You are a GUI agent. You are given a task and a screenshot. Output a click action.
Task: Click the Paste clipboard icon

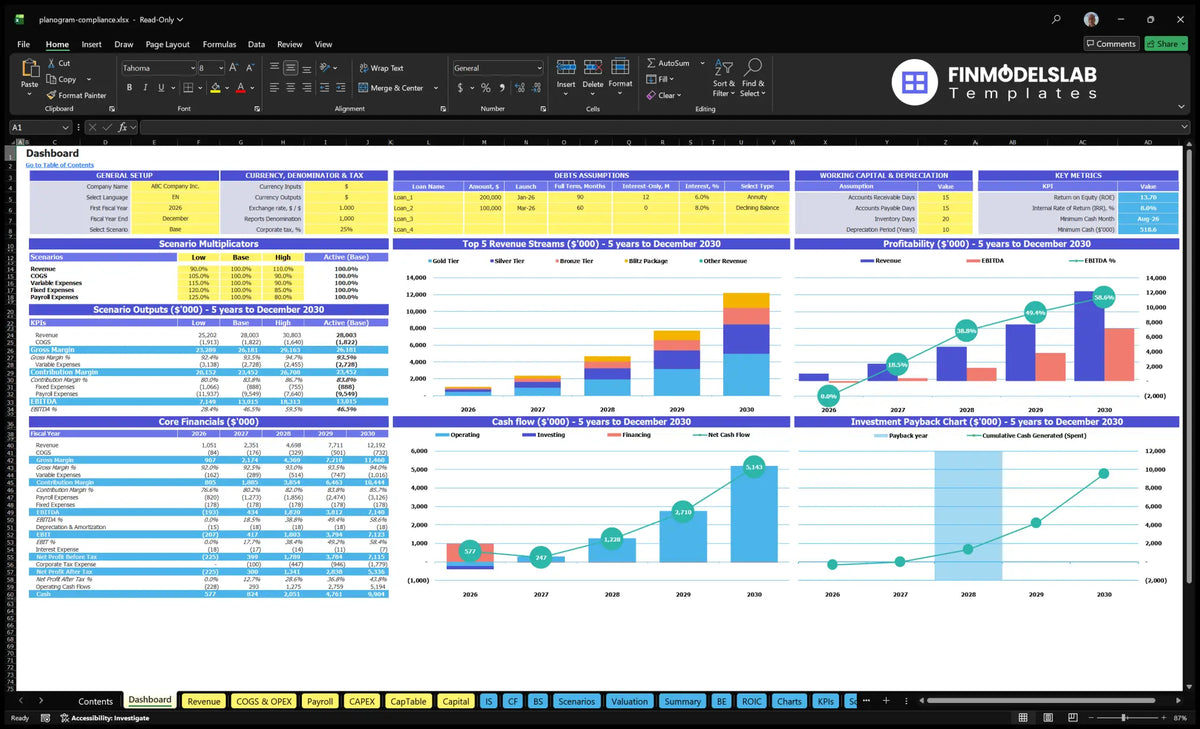[x=29, y=68]
